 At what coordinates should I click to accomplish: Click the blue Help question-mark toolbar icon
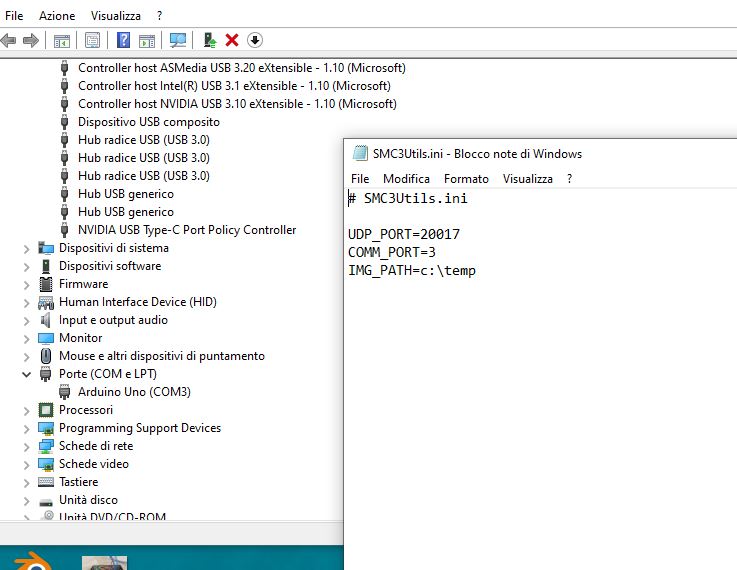[124, 40]
